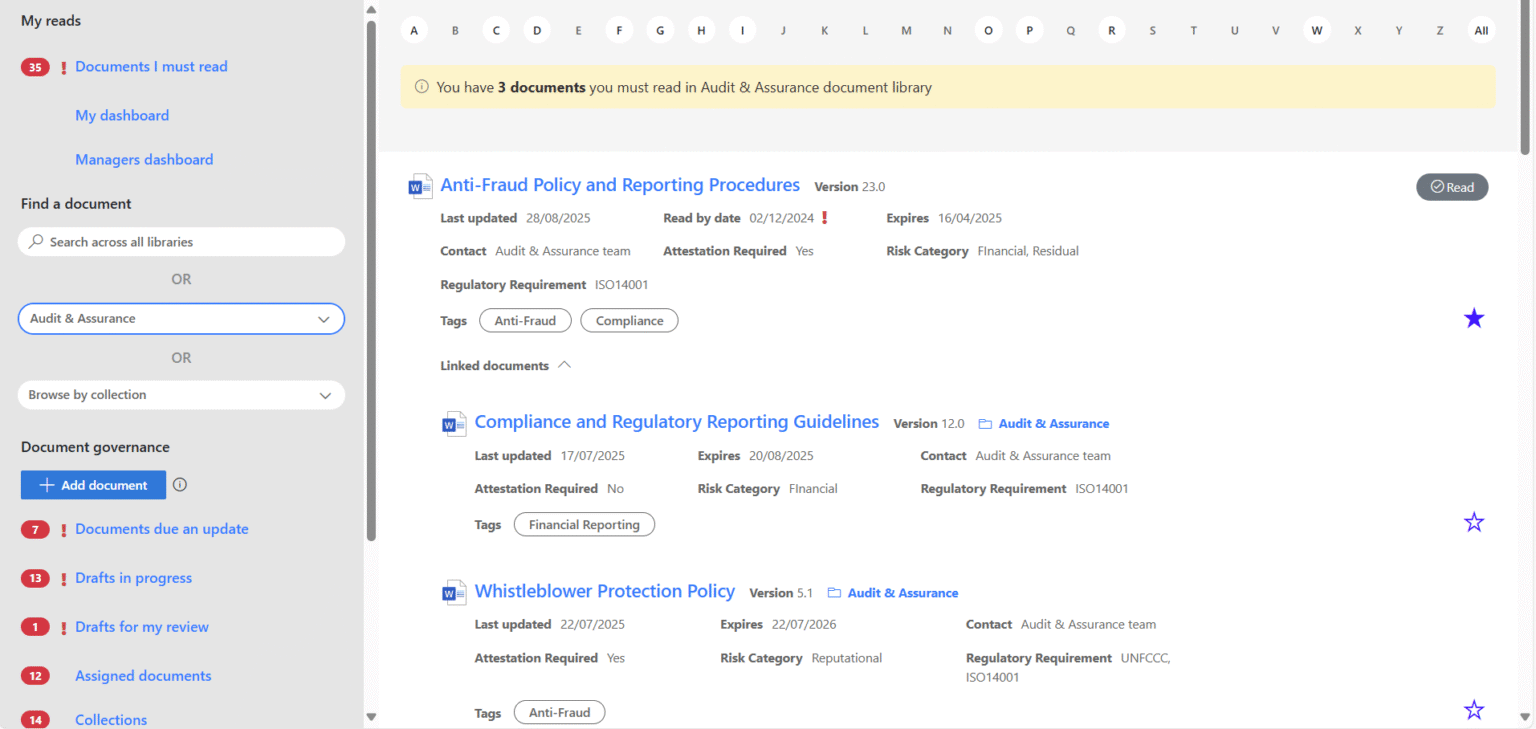Favorite Compliance and Regulatory Reporting Guidelines star
The height and width of the screenshot is (729, 1536).
click(x=1473, y=522)
